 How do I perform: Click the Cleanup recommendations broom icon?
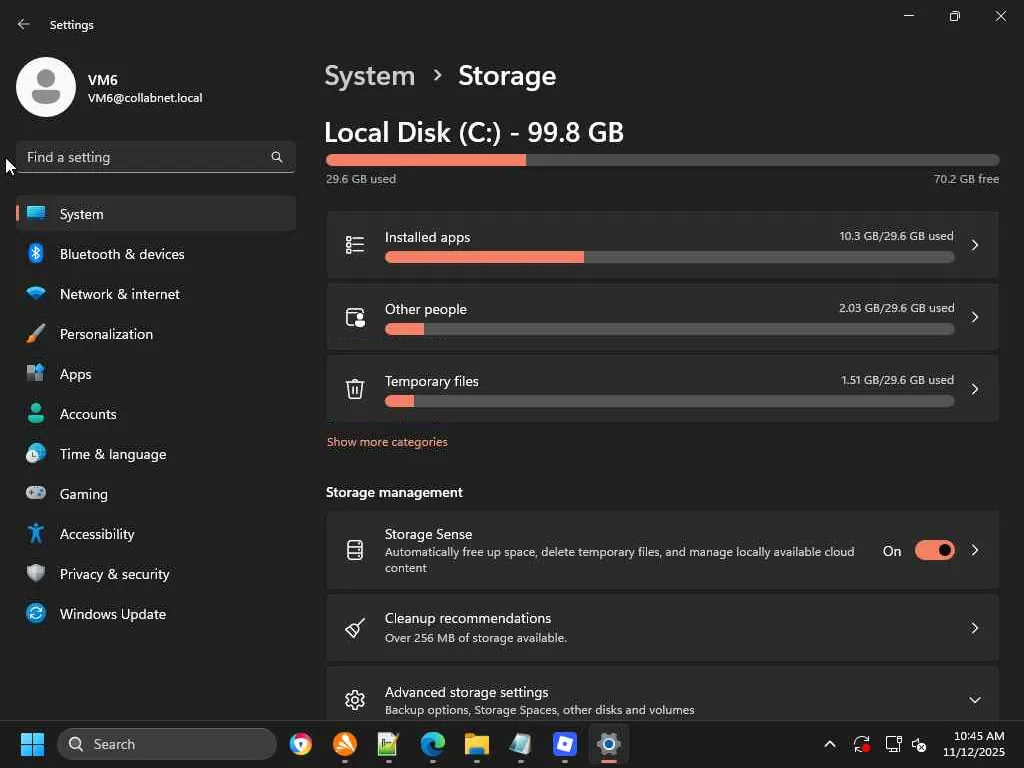coord(355,628)
